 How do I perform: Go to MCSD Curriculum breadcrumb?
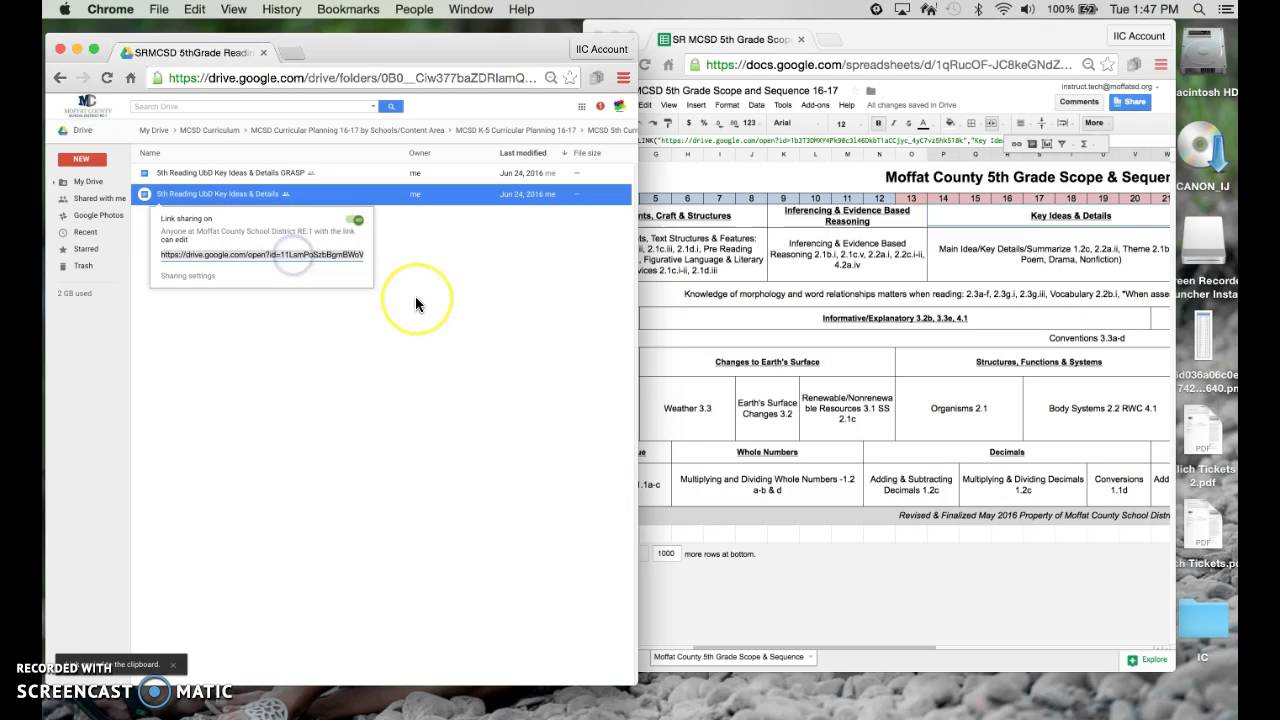click(209, 130)
